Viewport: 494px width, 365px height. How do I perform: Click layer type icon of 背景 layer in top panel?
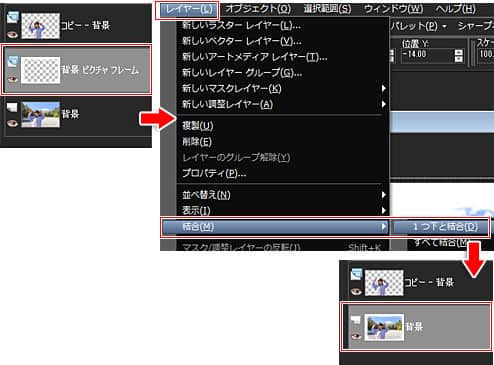tap(12, 107)
